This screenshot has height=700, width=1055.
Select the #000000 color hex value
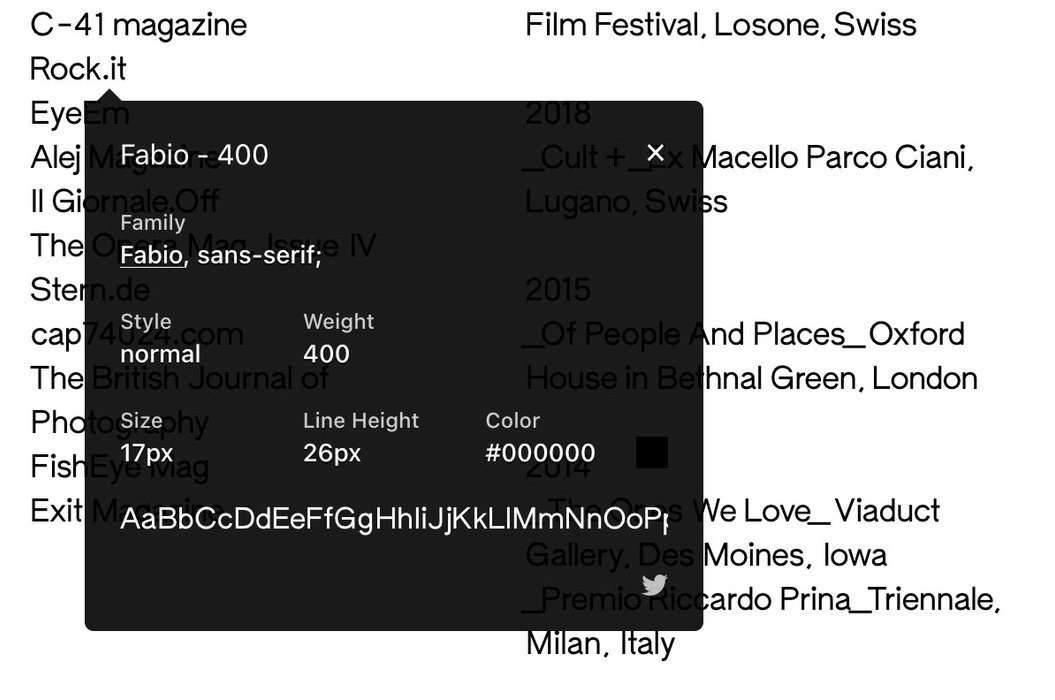[540, 452]
